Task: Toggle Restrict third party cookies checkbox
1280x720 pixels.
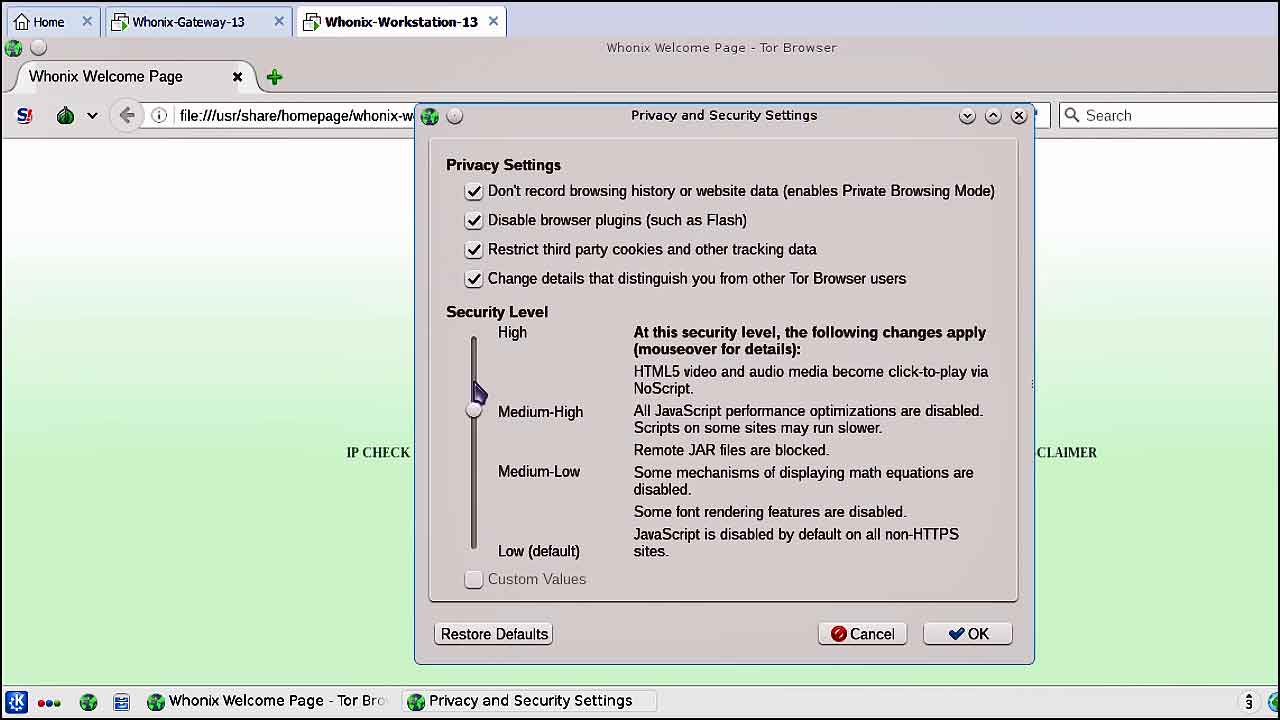Action: click(473, 250)
